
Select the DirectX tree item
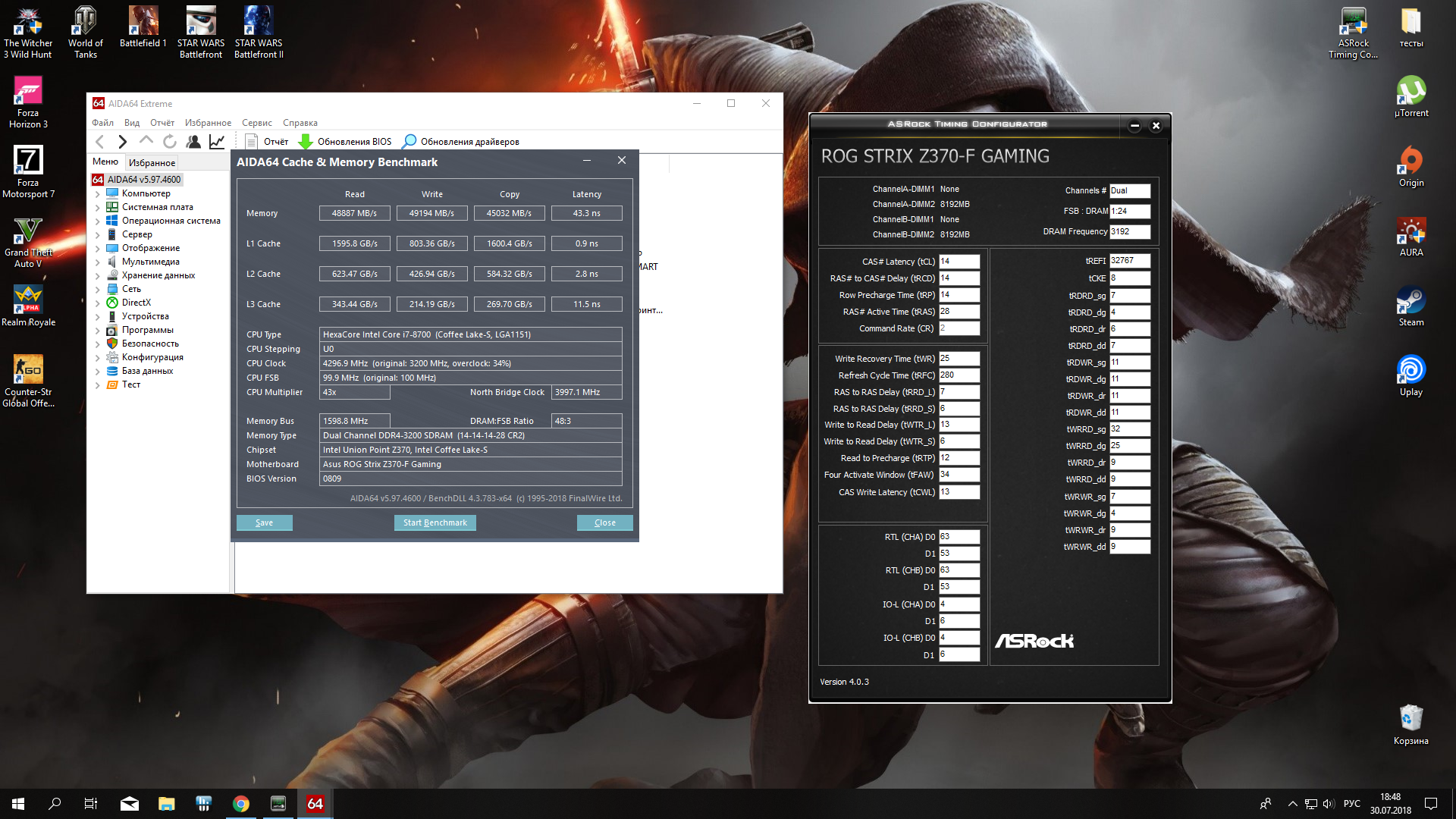tap(136, 303)
